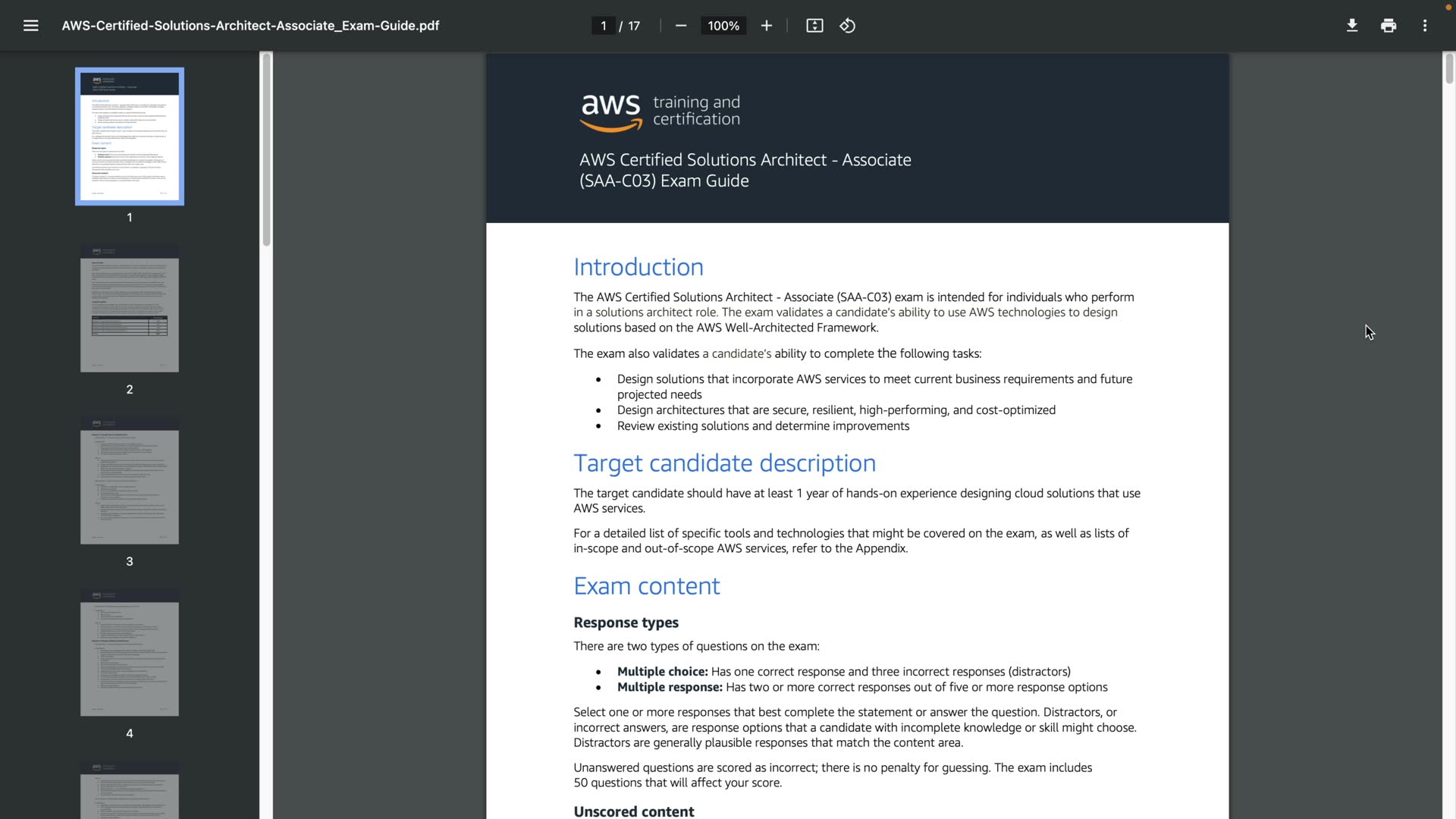Click the AWS training and certification logo
The image size is (1456, 819).
[659, 111]
